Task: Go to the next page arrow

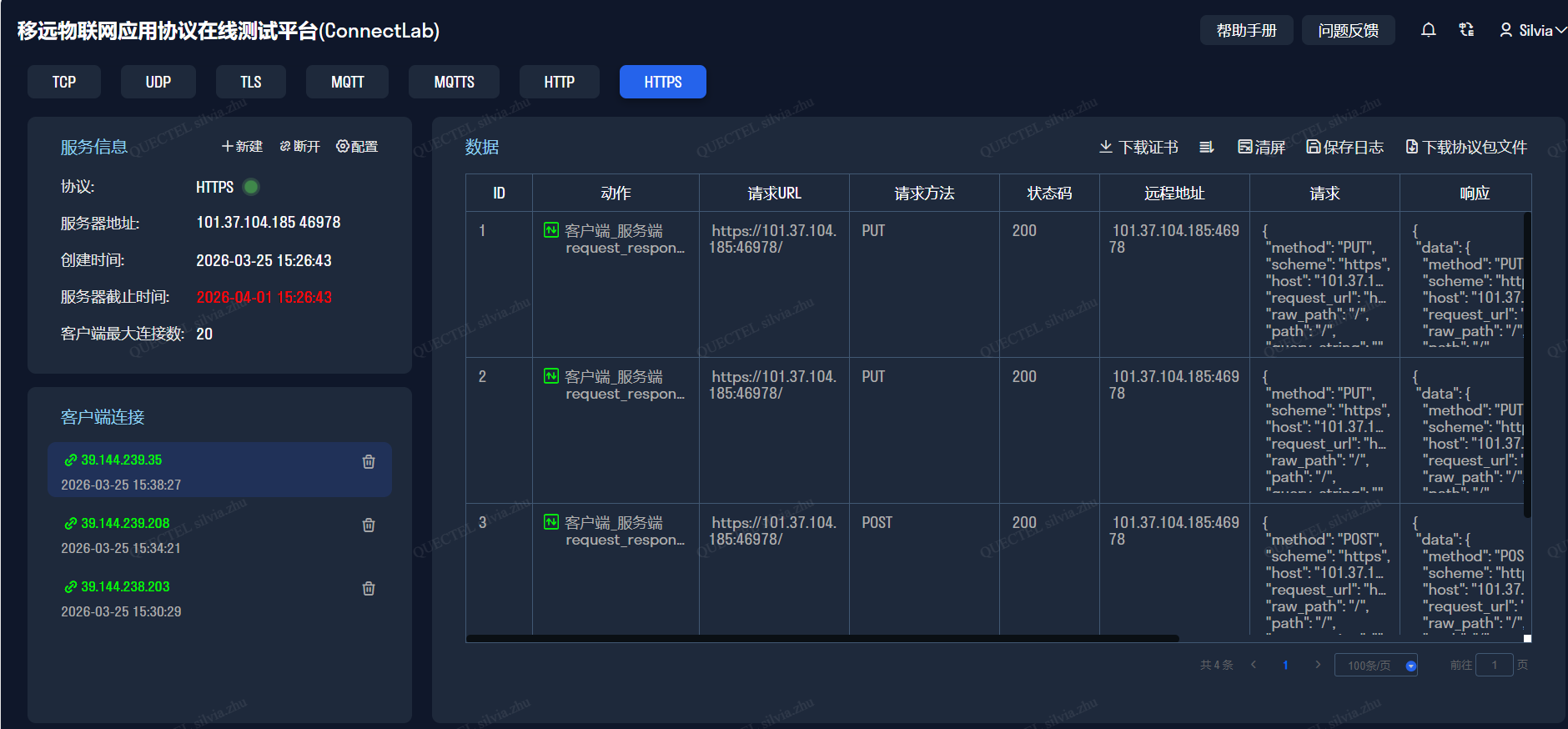Action: pyautogui.click(x=1318, y=665)
